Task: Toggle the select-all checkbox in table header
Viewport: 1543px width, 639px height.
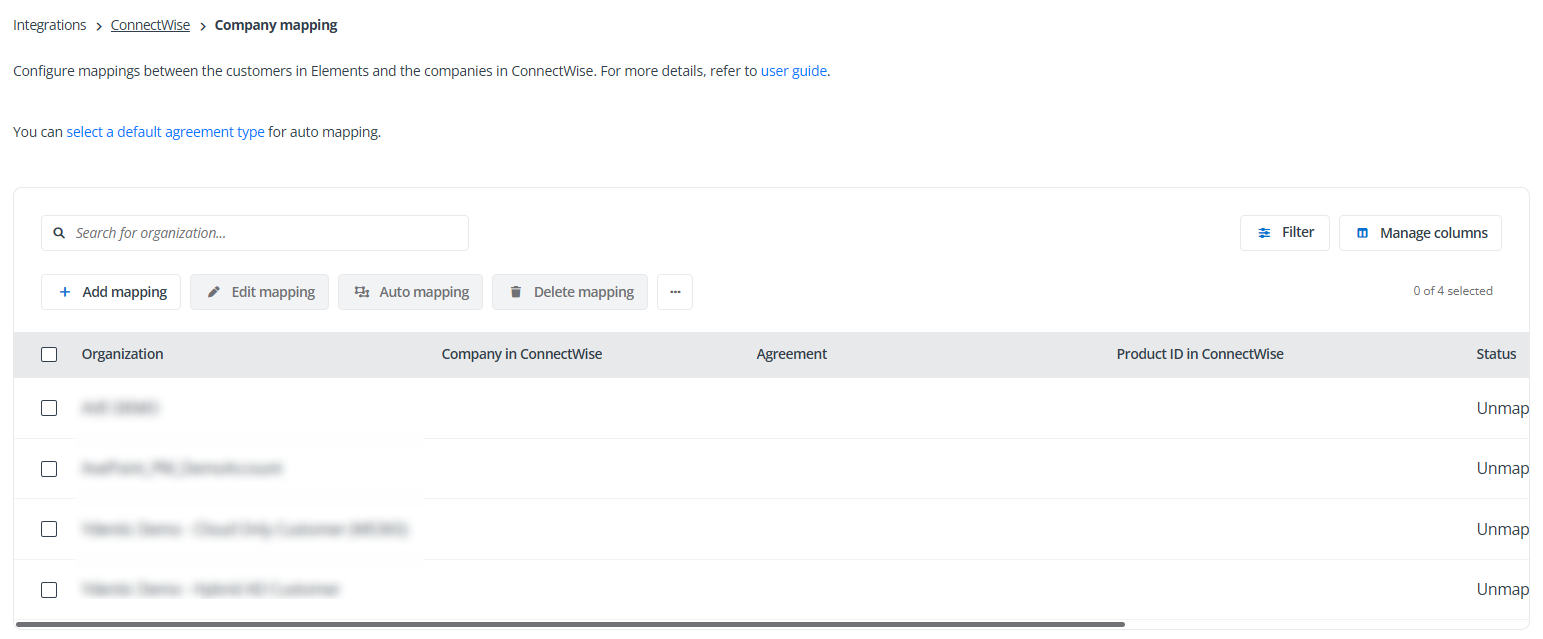Action: click(x=49, y=354)
